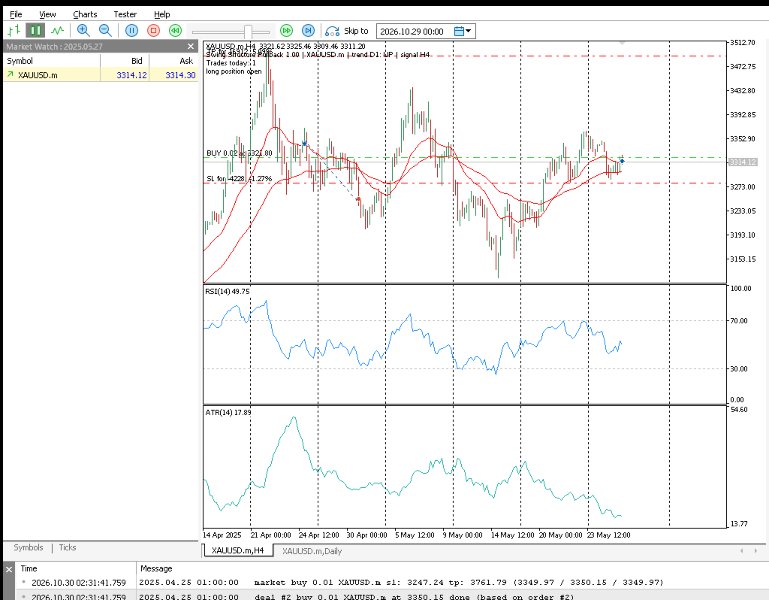Zoom in on the chart
The width and height of the screenshot is (769, 600).
click(83, 30)
